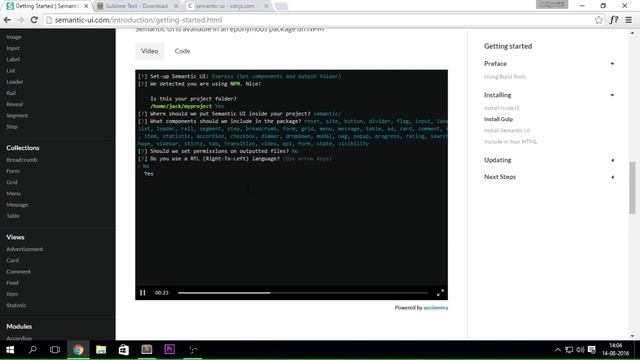Open Statistic under Views
Image resolution: width=640 pixels, height=360 pixels.
(x=16, y=305)
